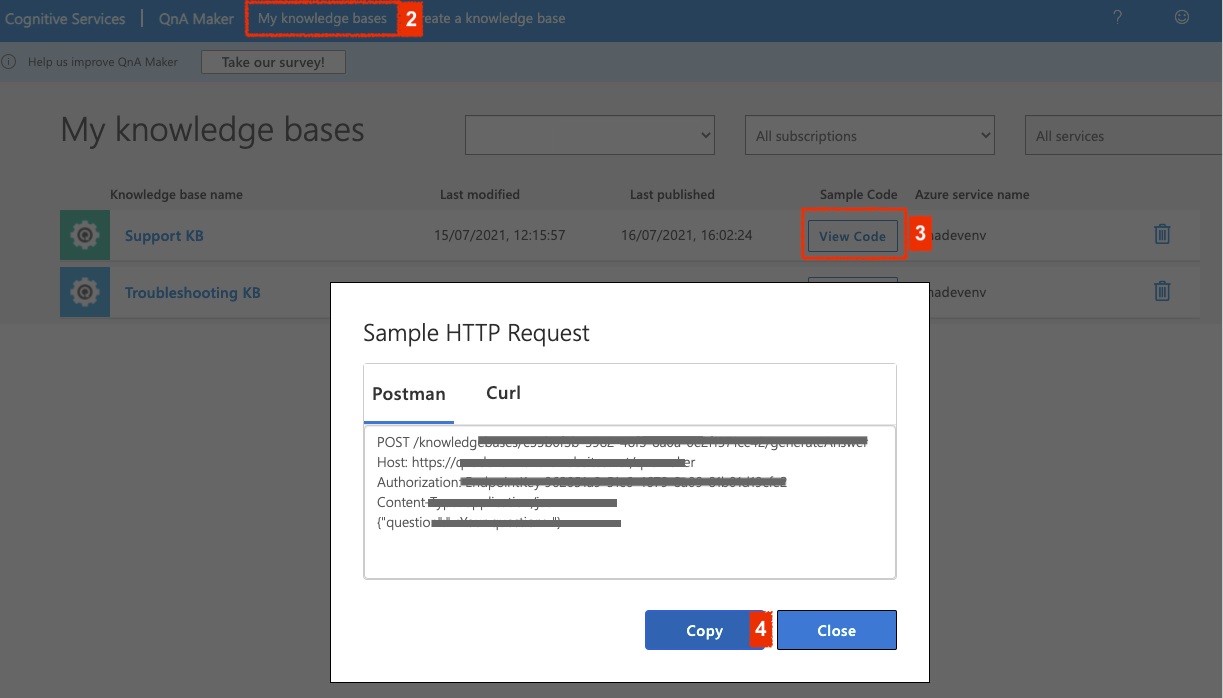This screenshot has width=1223, height=698.
Task: Click View Code for Support KB
Action: 852,236
